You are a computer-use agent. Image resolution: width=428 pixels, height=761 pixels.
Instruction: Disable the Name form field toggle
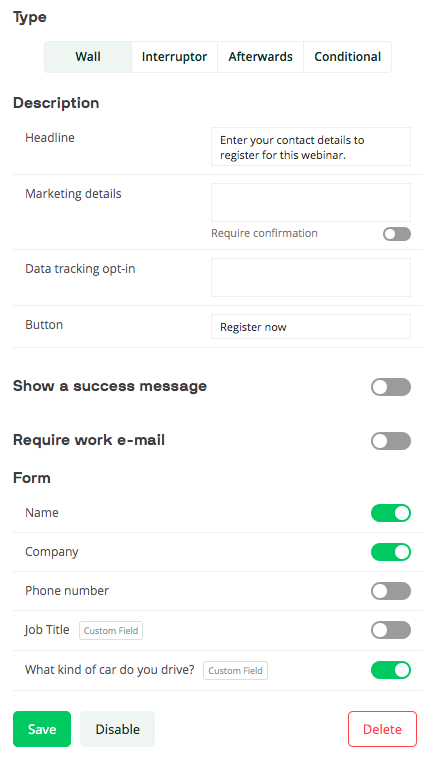(x=391, y=513)
